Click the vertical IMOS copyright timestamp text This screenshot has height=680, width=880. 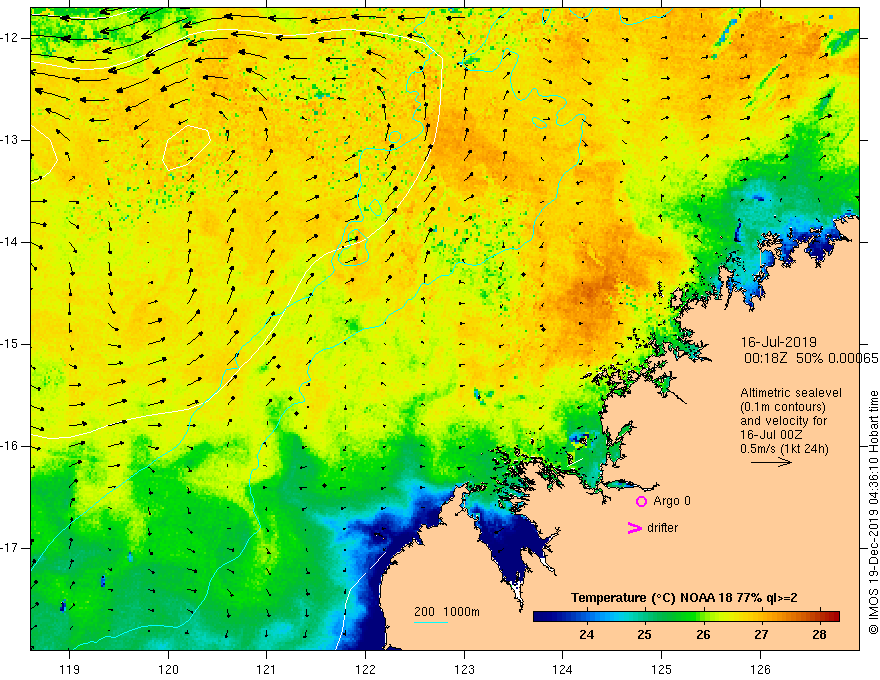[873, 513]
